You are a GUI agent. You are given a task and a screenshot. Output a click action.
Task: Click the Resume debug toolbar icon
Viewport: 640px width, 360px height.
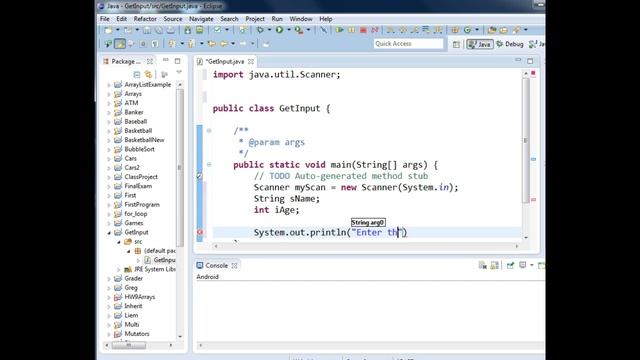pos(339,30)
